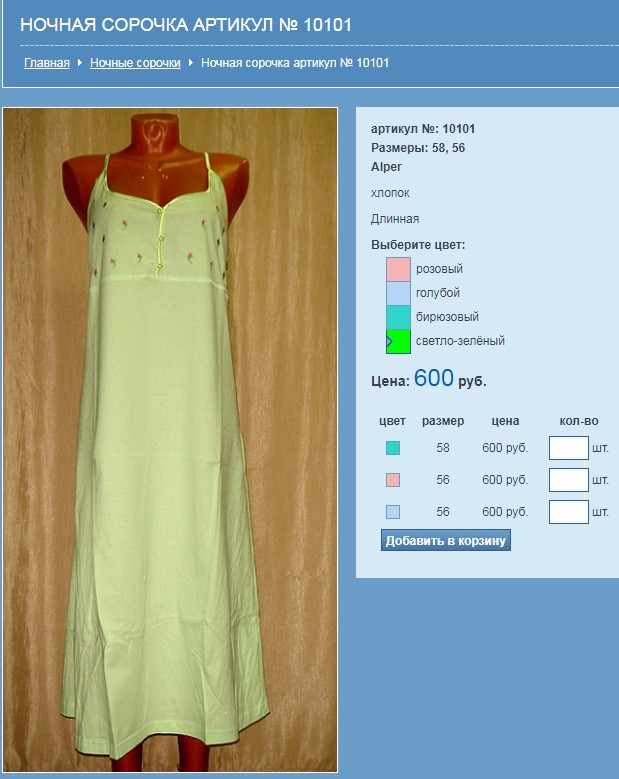Click quantity field for light blue size 56
Screen dimensions: 619x779
pos(568,512)
